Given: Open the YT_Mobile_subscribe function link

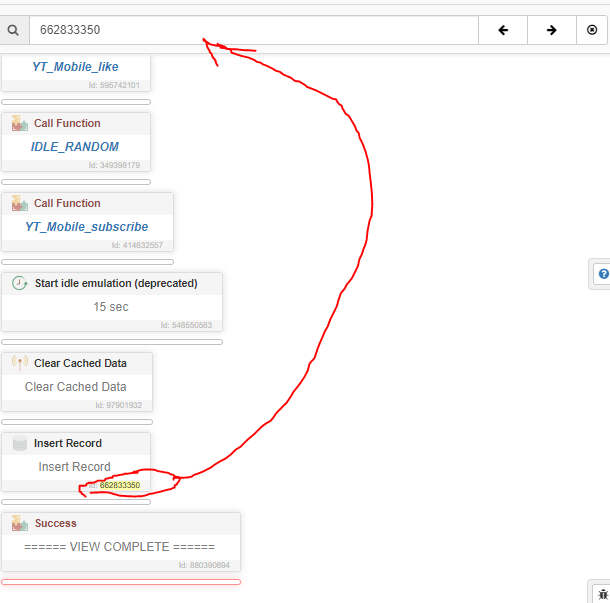Looking at the screenshot, I should (87, 227).
